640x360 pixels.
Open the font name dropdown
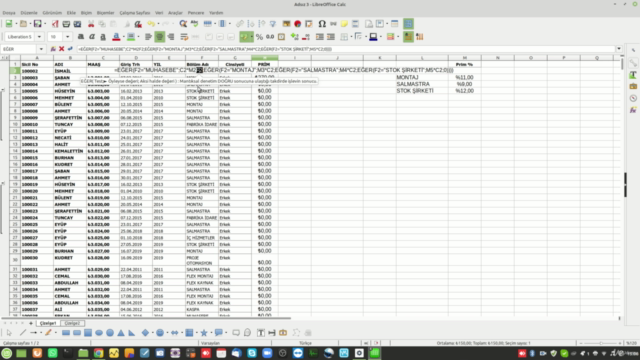click(x=40, y=37)
